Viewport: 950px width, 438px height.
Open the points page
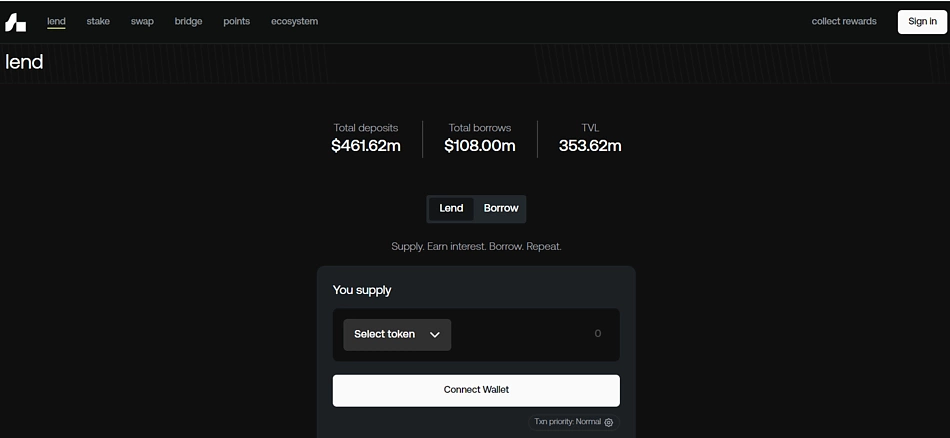236,21
